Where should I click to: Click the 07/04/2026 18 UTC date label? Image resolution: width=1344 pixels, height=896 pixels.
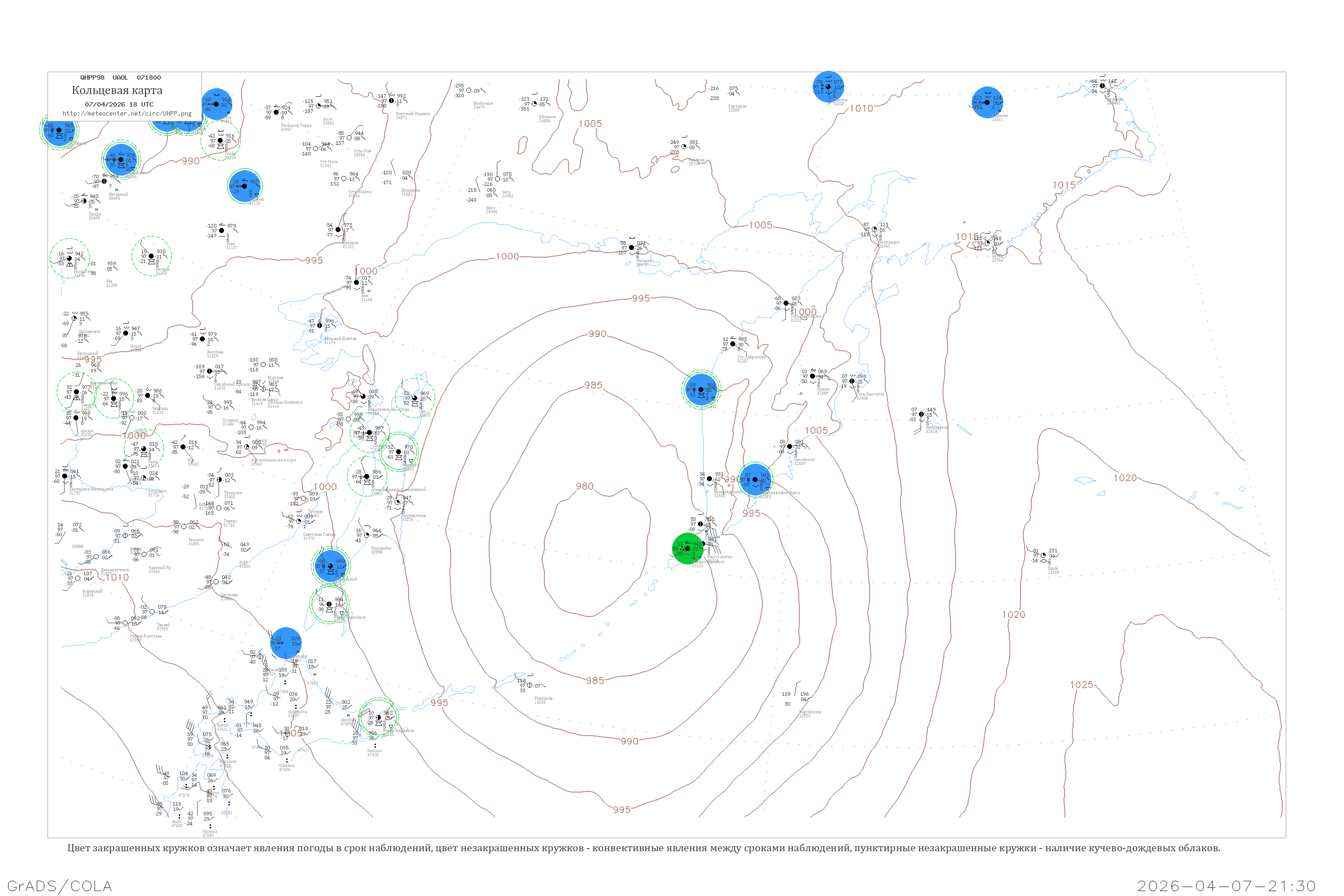tap(119, 104)
